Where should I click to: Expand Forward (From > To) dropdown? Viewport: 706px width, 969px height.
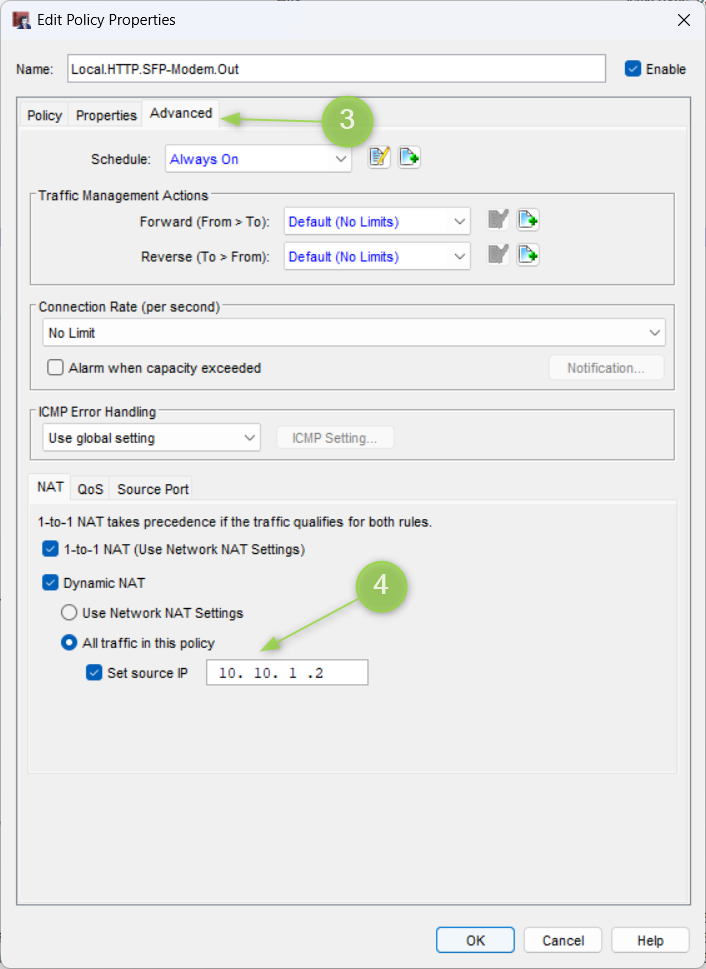377,222
